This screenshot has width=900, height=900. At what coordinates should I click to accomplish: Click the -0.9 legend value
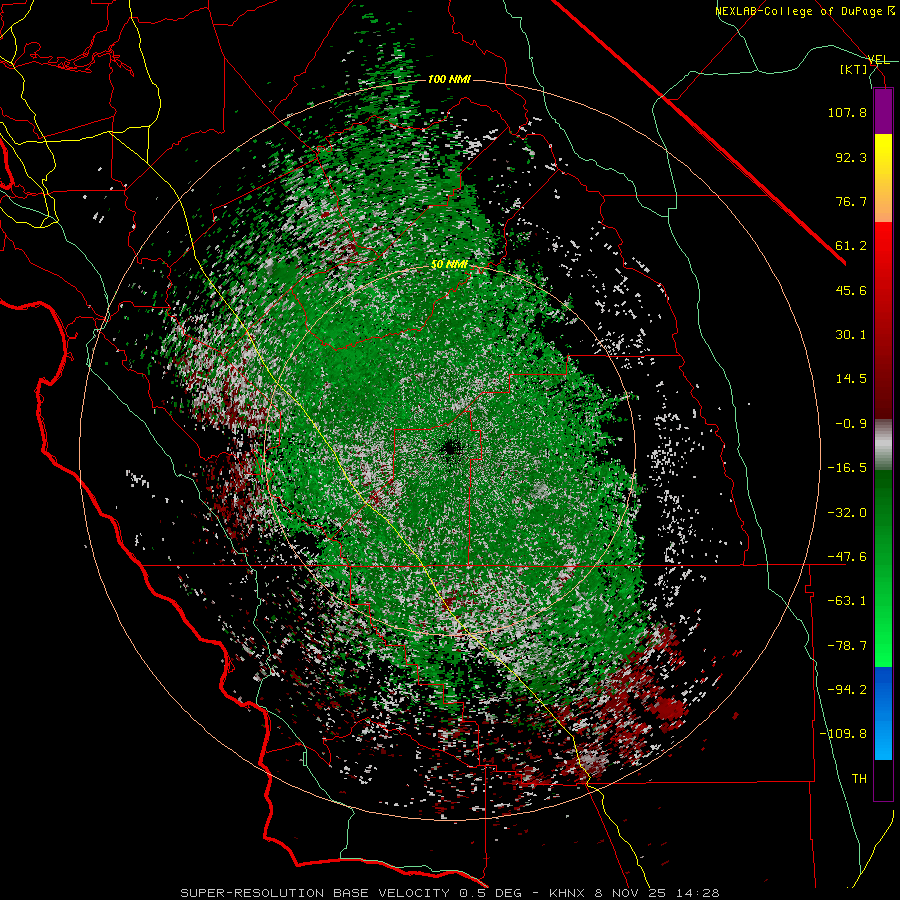[851, 424]
